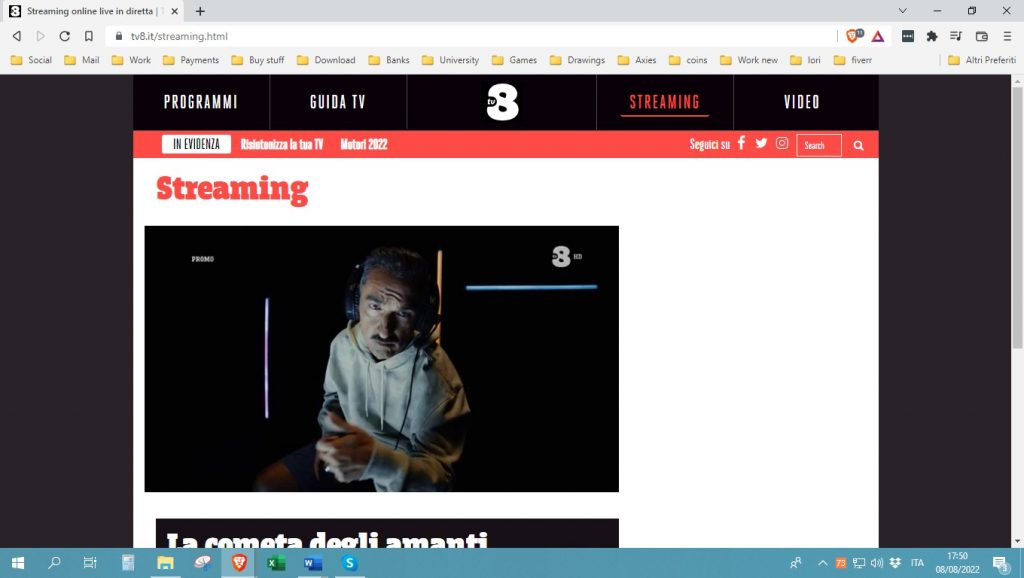Click the site search magnifier icon

click(858, 144)
